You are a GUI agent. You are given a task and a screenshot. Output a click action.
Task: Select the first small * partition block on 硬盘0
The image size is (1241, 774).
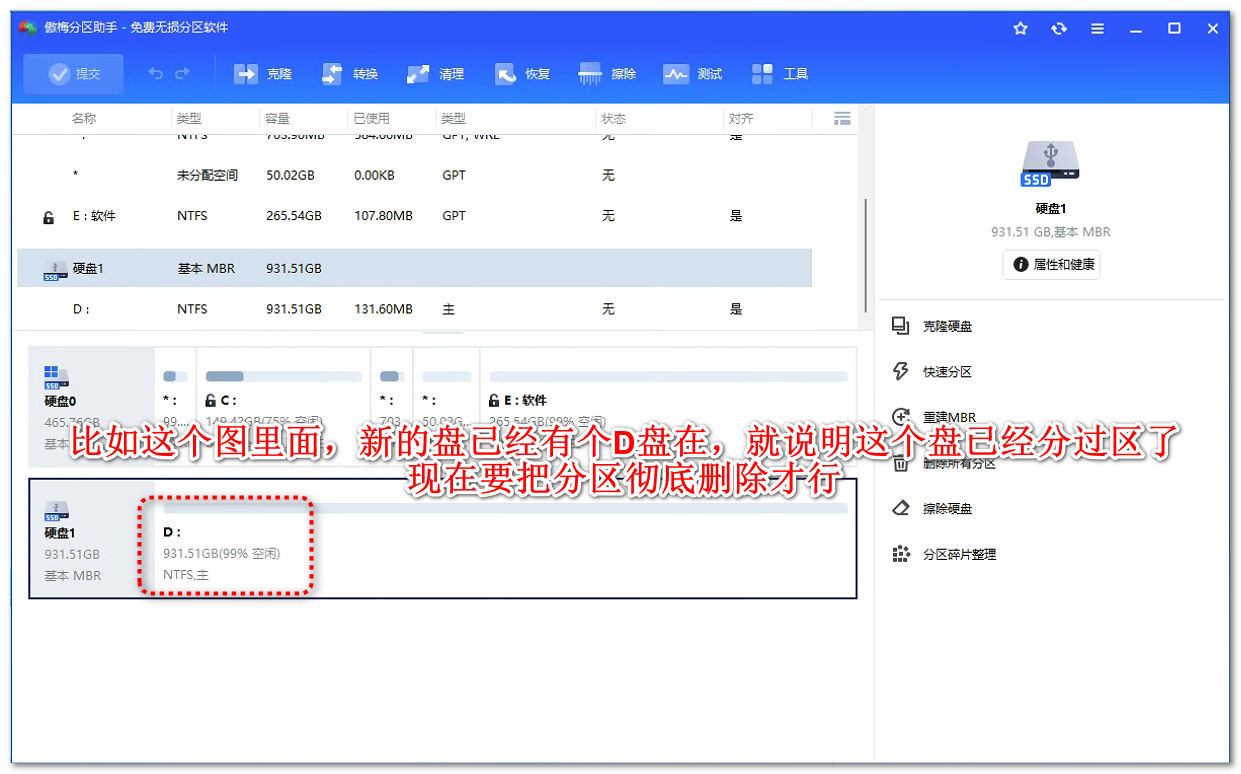pyautogui.click(x=175, y=406)
